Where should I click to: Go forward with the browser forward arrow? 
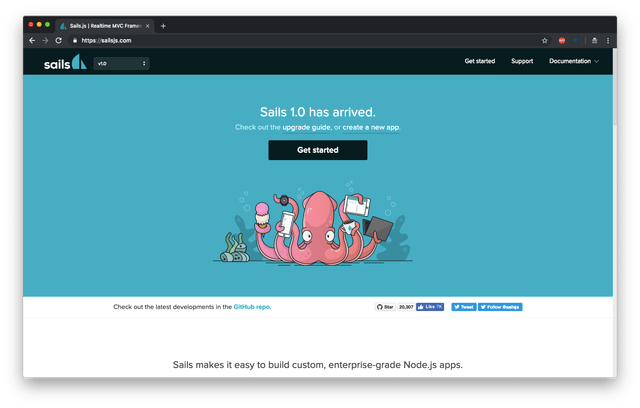[45, 40]
